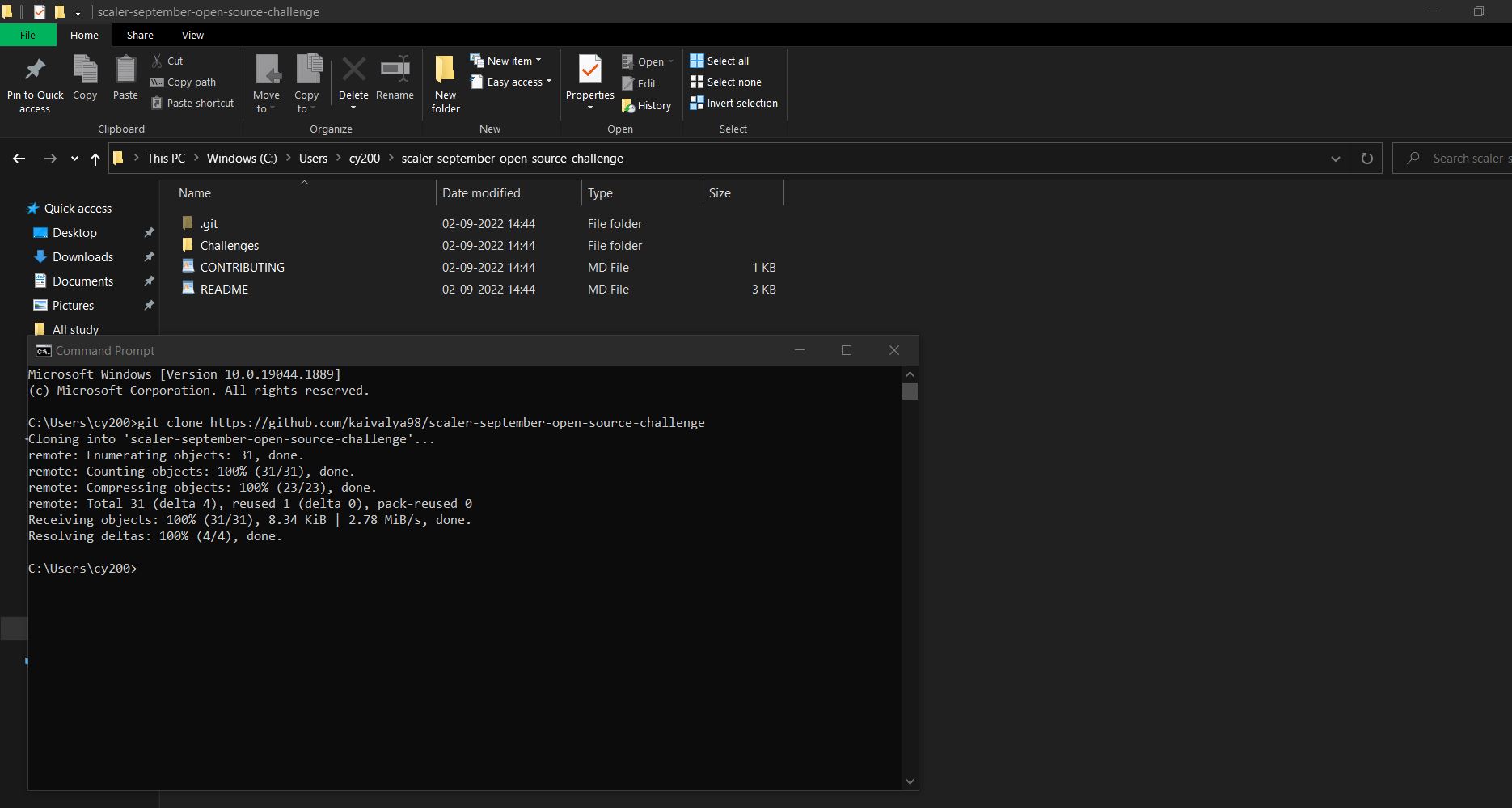
Task: Open All study folder in sidebar
Action: click(x=75, y=329)
